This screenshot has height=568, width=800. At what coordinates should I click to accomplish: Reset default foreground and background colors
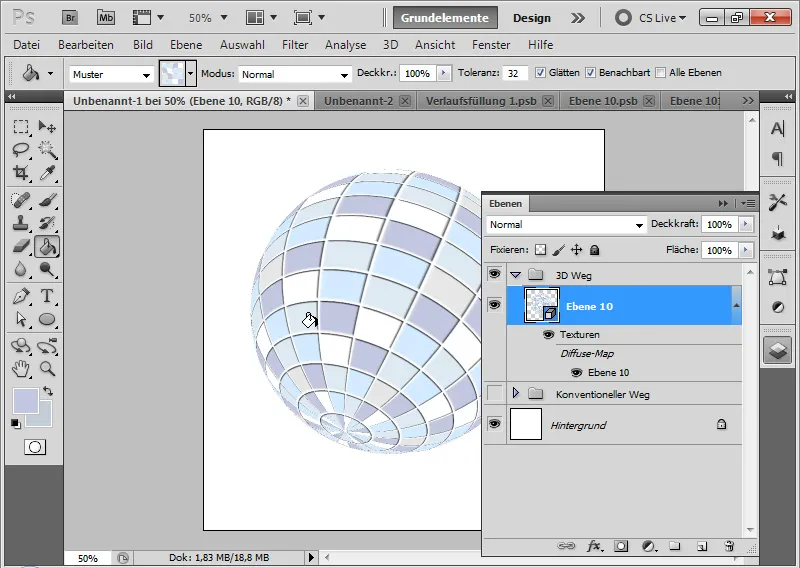click(x=16, y=424)
